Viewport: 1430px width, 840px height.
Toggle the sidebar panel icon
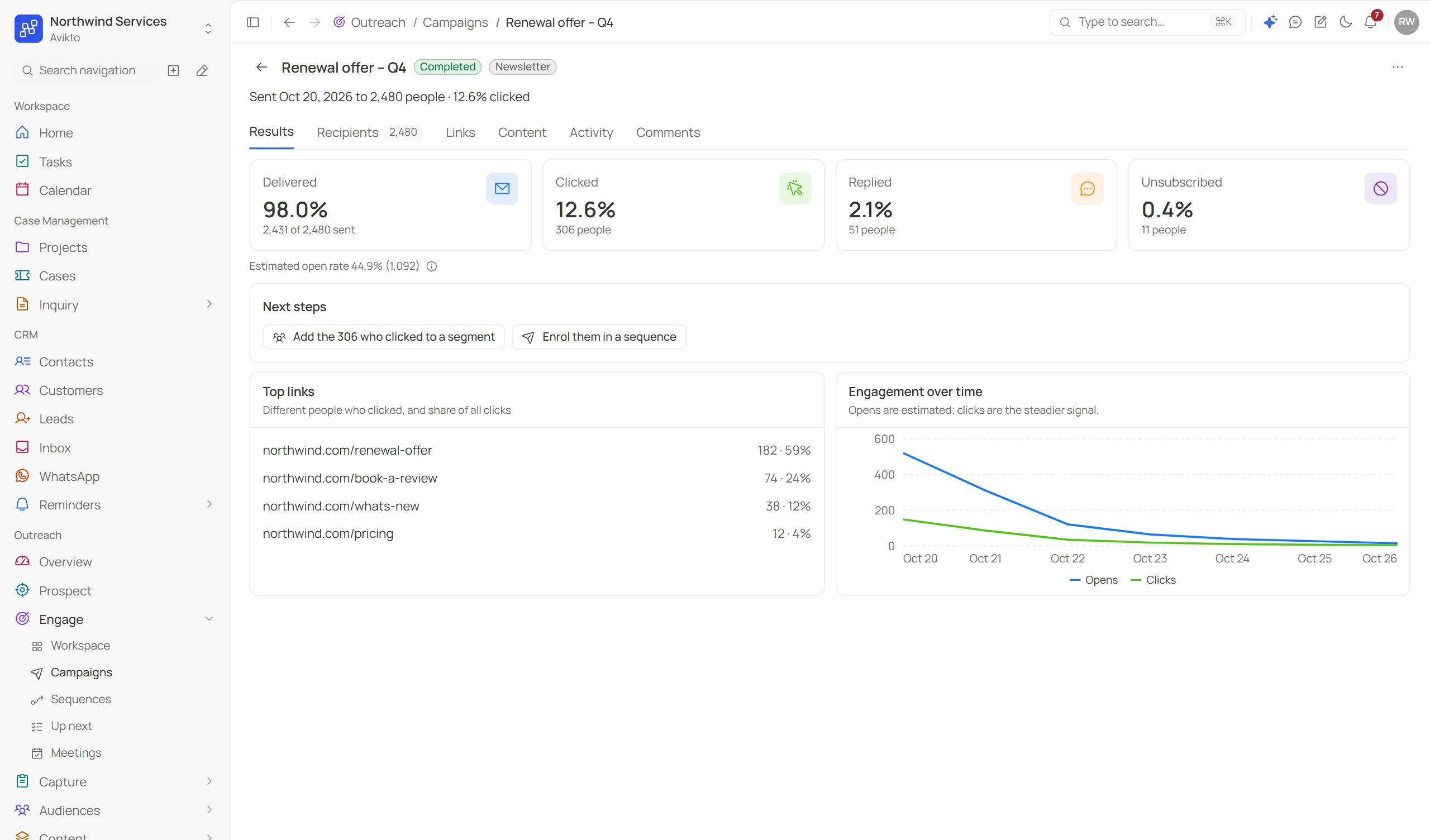253,22
